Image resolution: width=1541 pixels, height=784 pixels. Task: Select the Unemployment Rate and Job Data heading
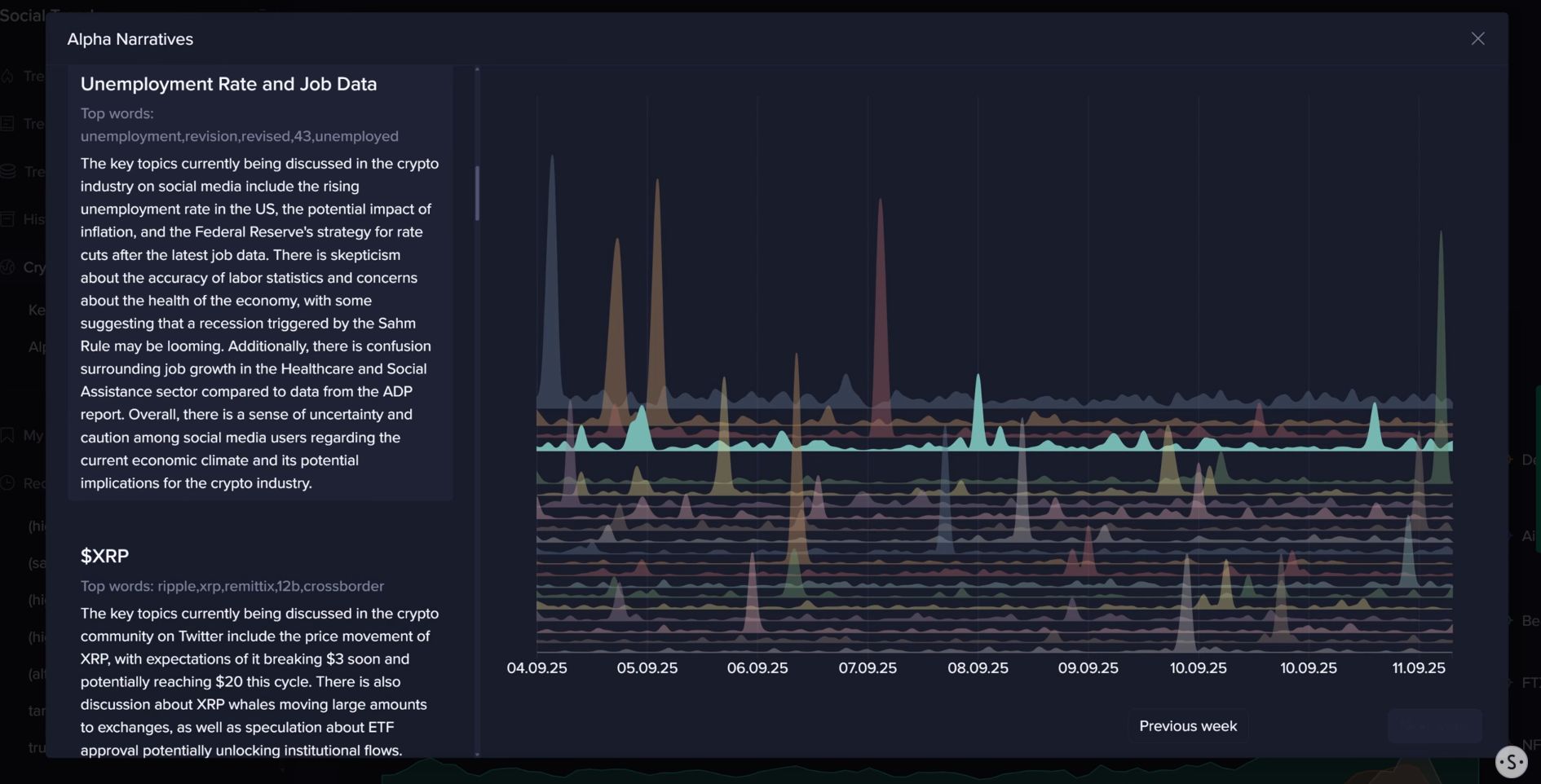228,84
